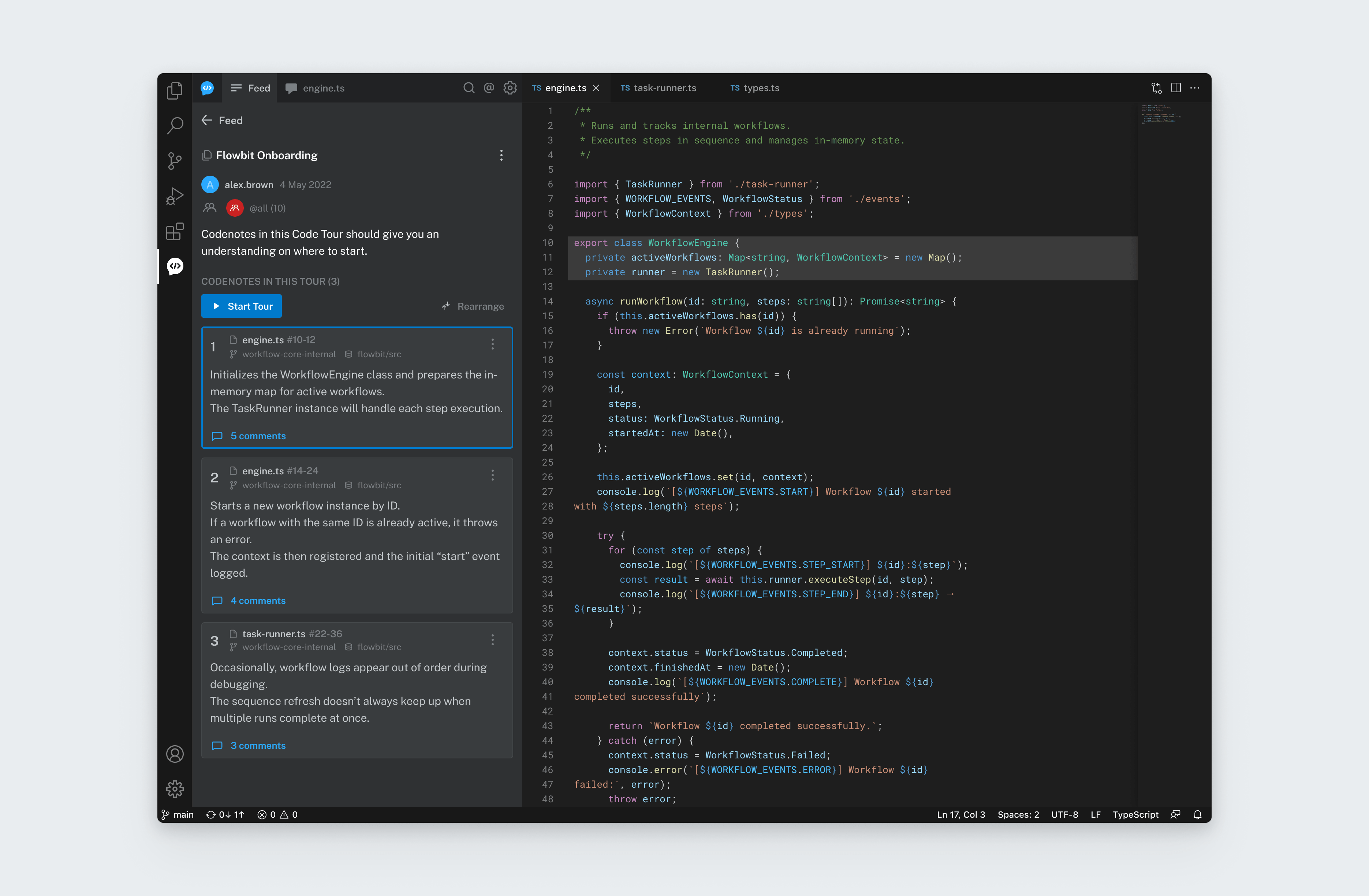
Task: Click the code minimap preview
Action: coord(1161,114)
